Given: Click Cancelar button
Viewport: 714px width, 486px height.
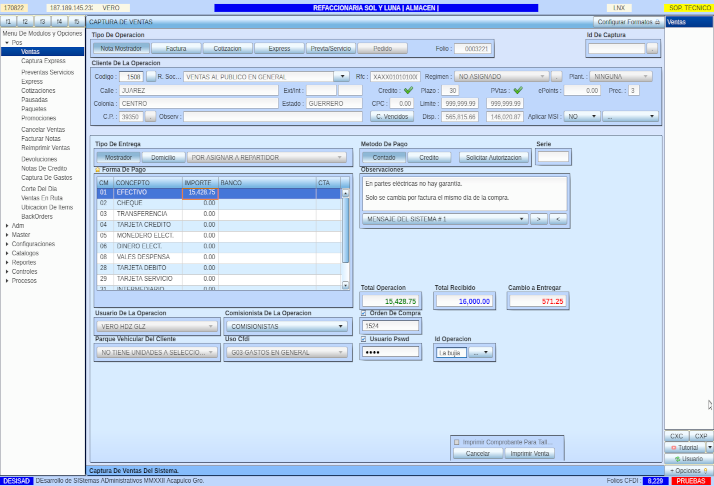Looking at the screenshot, I should [x=478, y=454].
